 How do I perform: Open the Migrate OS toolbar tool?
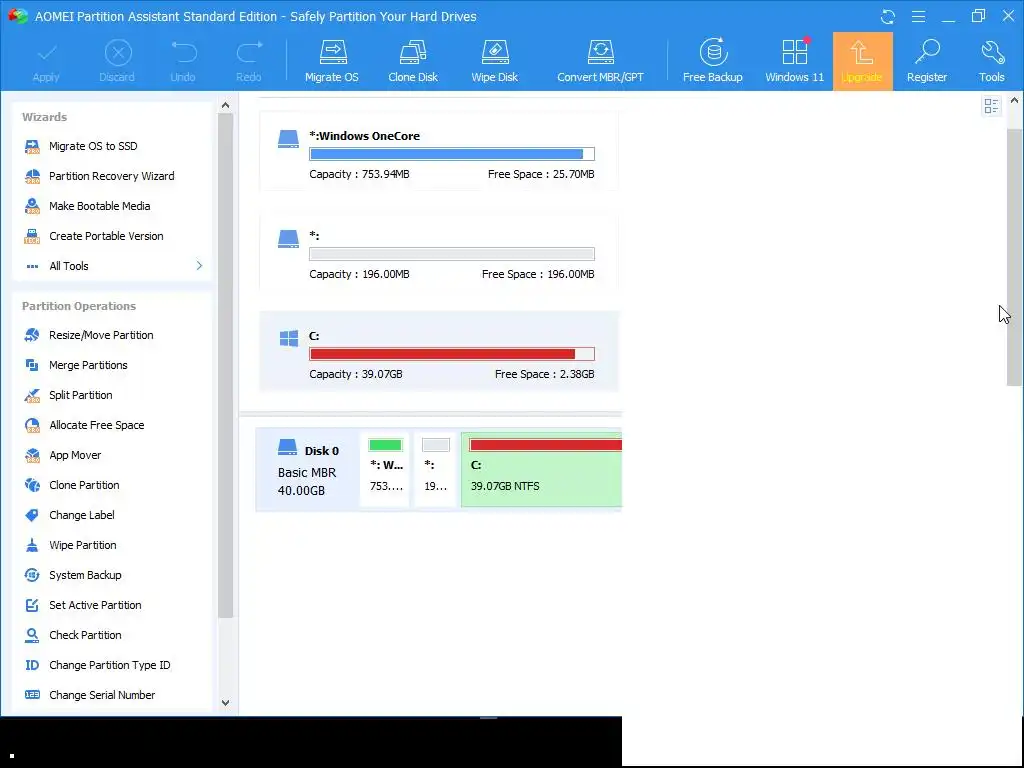[x=332, y=61]
